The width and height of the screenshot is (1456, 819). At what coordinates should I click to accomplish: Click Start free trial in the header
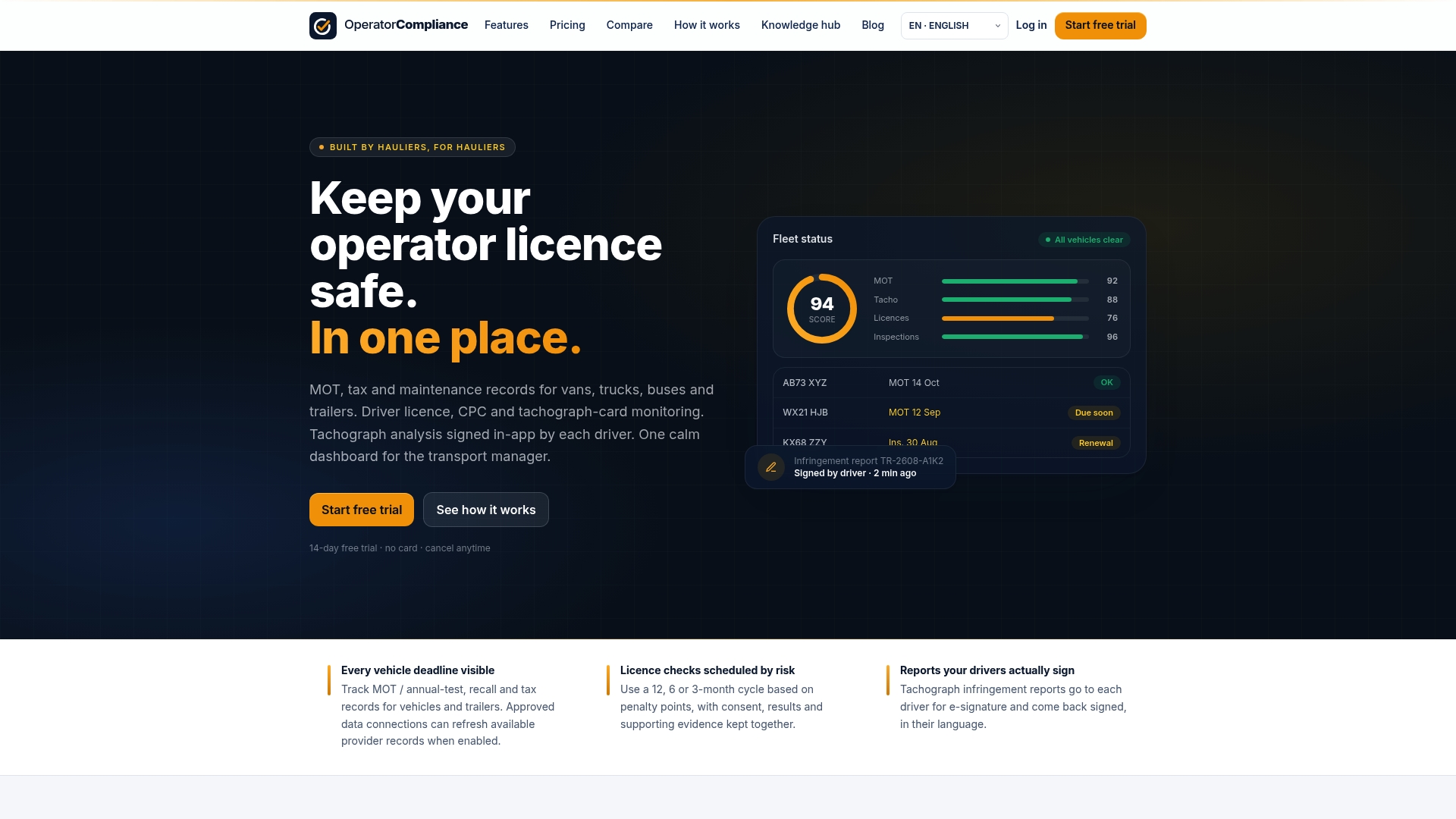[1100, 26]
